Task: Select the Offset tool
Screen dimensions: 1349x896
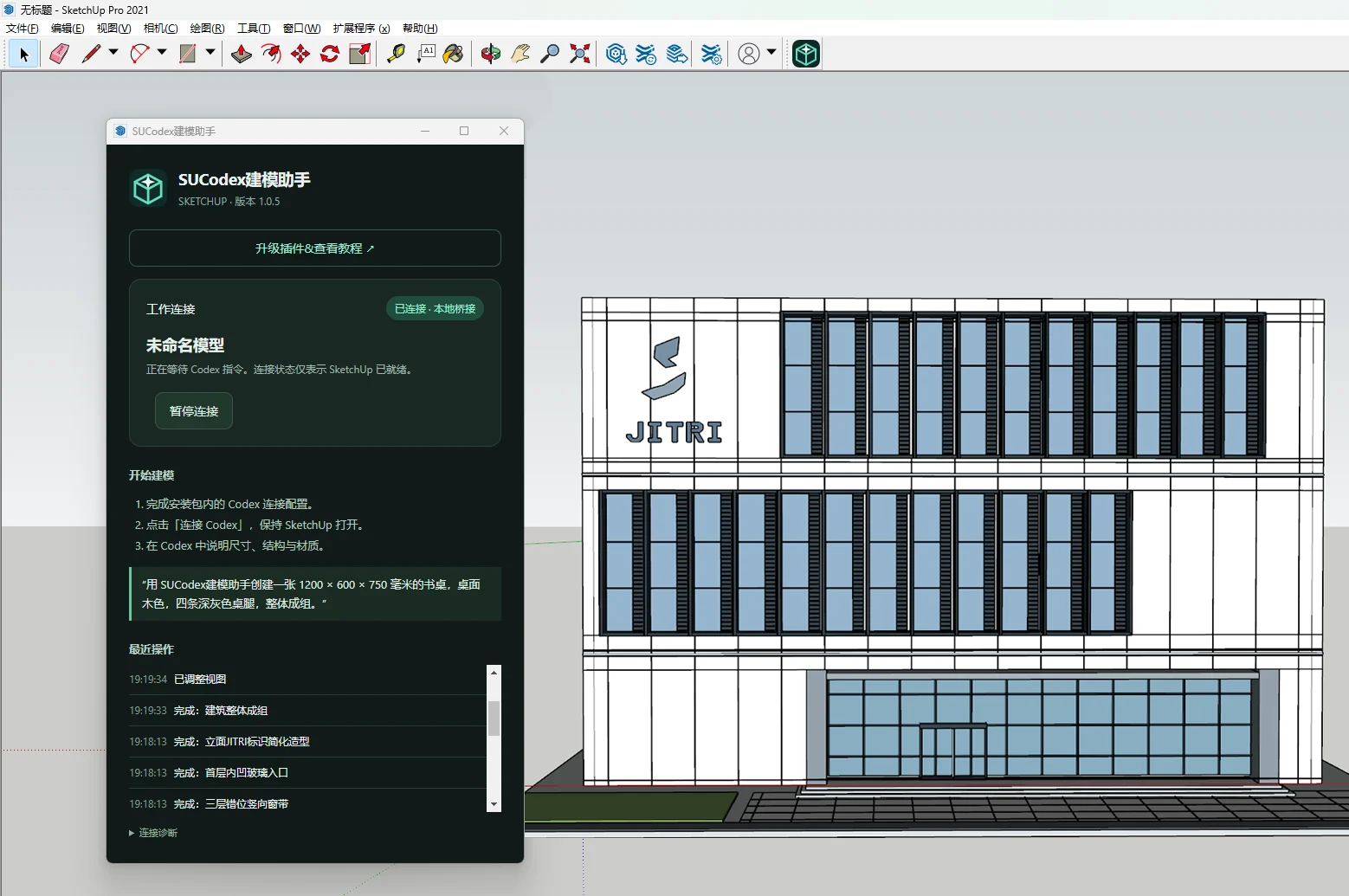Action: coord(271,54)
